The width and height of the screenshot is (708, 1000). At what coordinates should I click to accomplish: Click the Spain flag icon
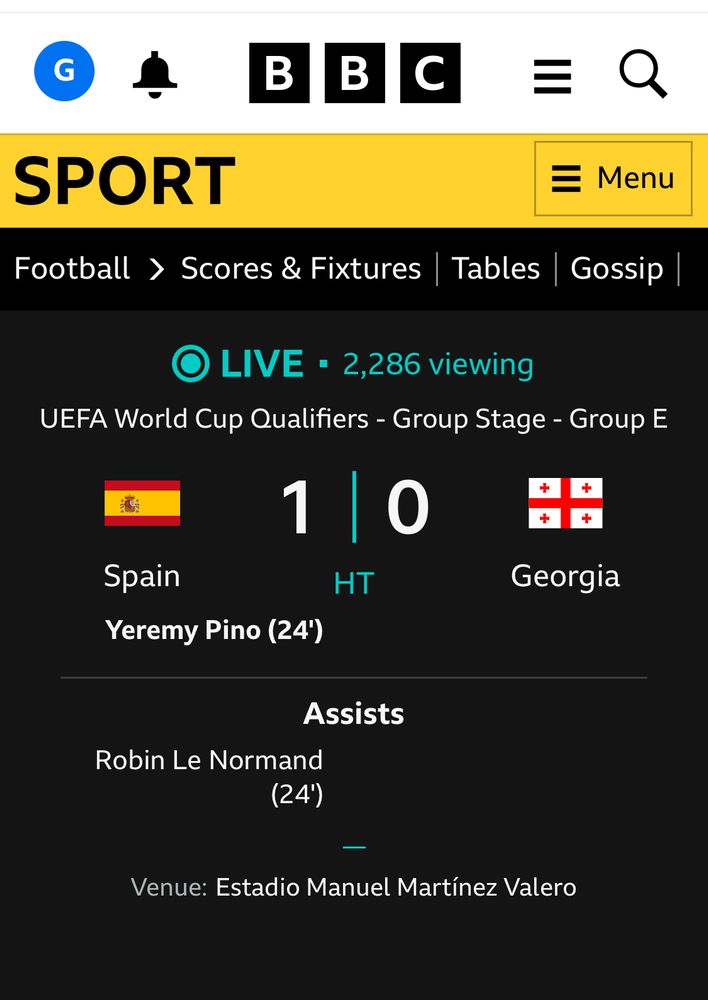pyautogui.click(x=142, y=503)
